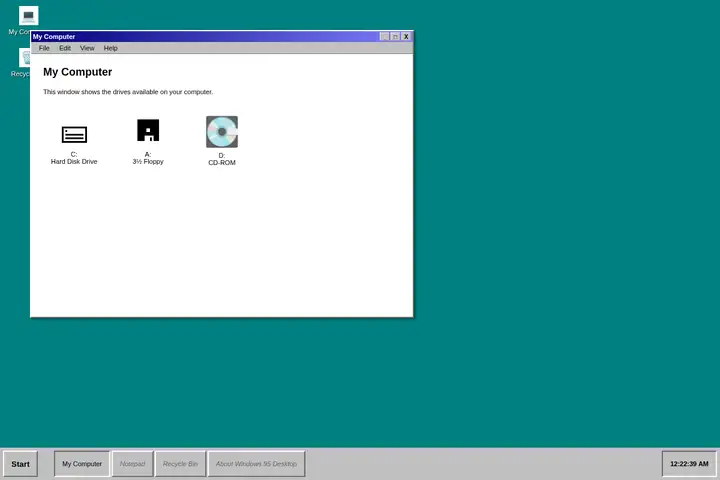
Task: Open the View menu
Action: click(x=87, y=48)
